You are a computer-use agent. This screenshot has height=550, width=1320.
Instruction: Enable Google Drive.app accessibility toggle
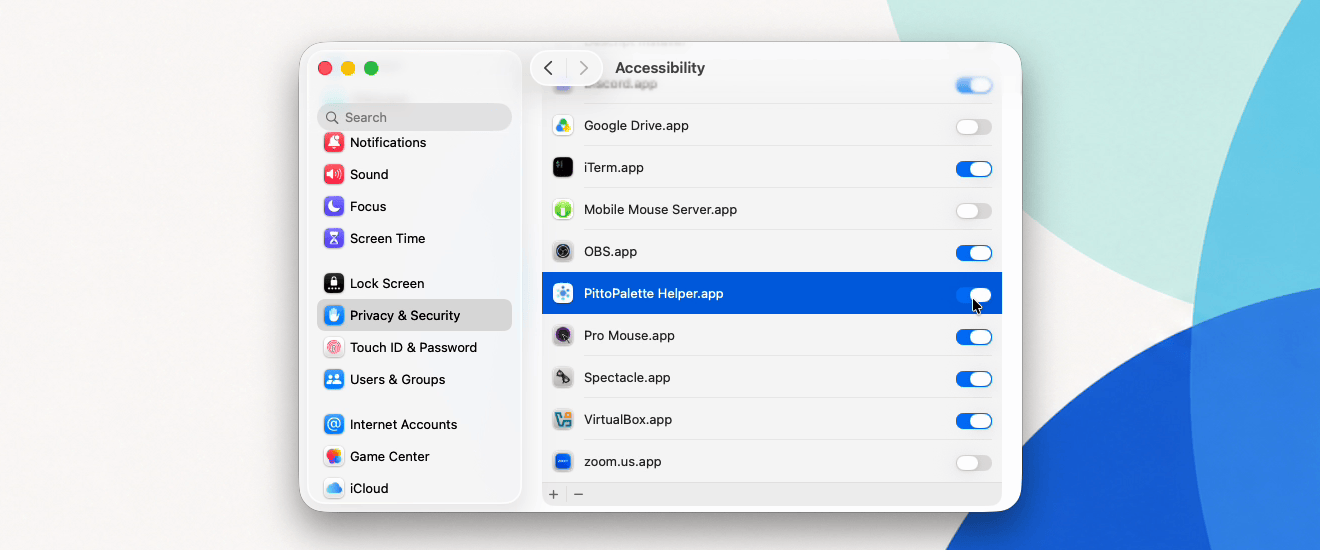click(974, 127)
